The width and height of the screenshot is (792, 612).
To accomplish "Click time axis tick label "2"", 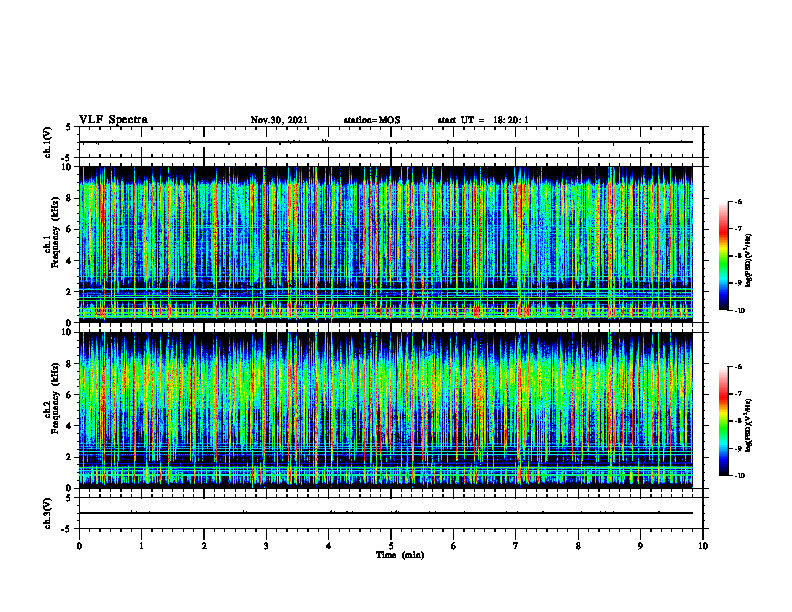I will pyautogui.click(x=204, y=546).
